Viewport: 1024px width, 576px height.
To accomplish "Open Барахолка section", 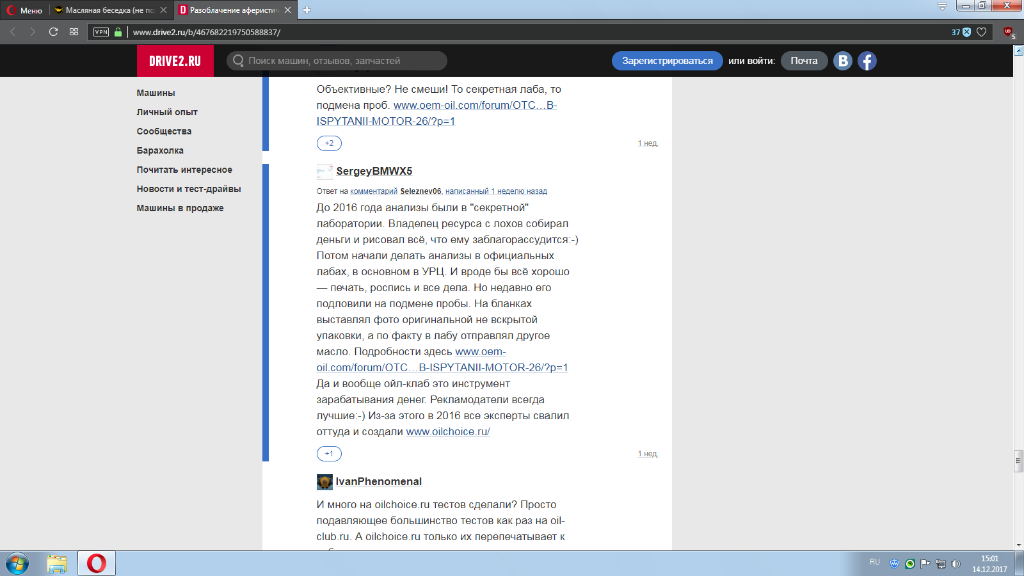I will pyautogui.click(x=160, y=150).
